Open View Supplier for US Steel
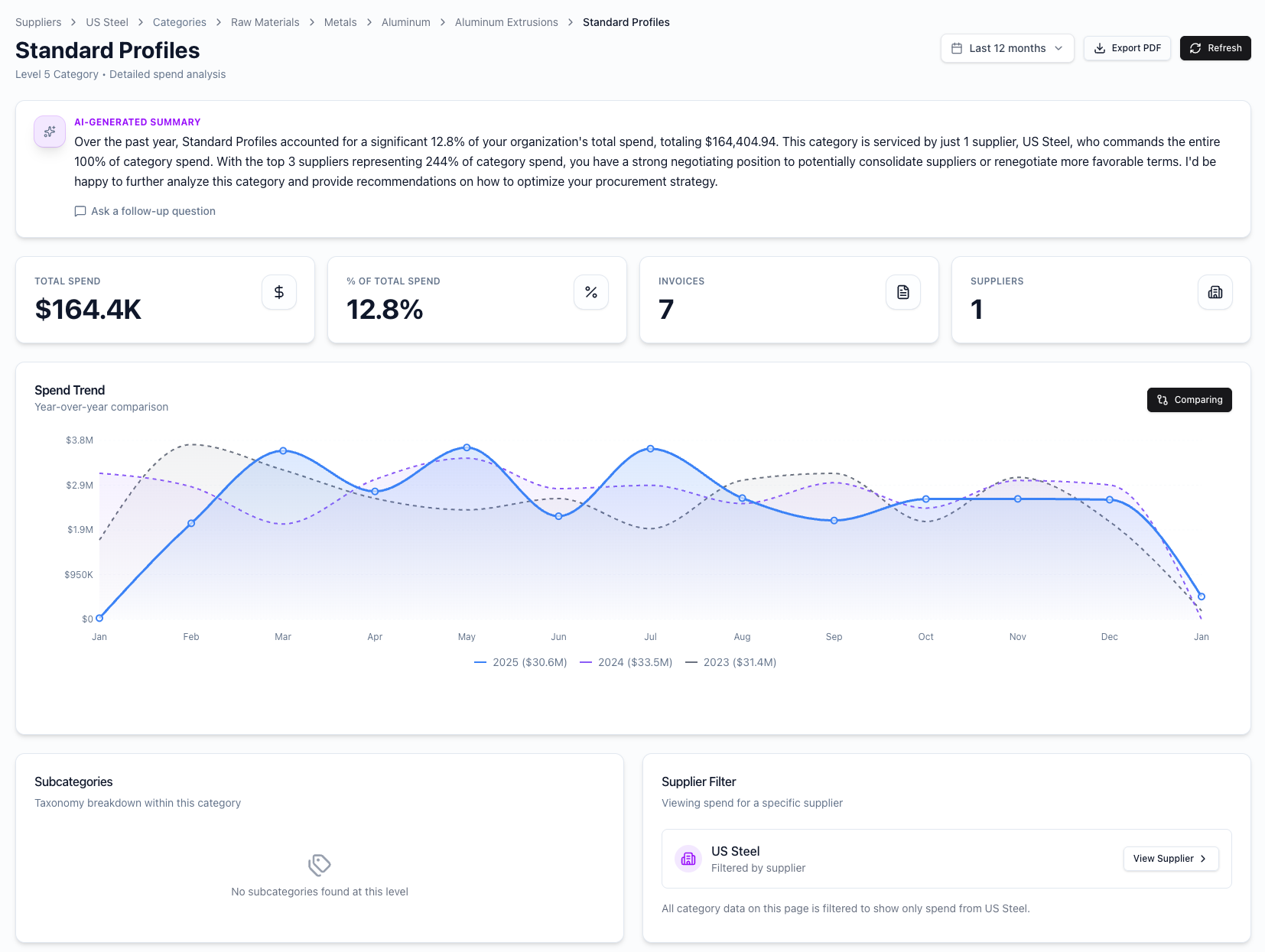 [1170, 859]
